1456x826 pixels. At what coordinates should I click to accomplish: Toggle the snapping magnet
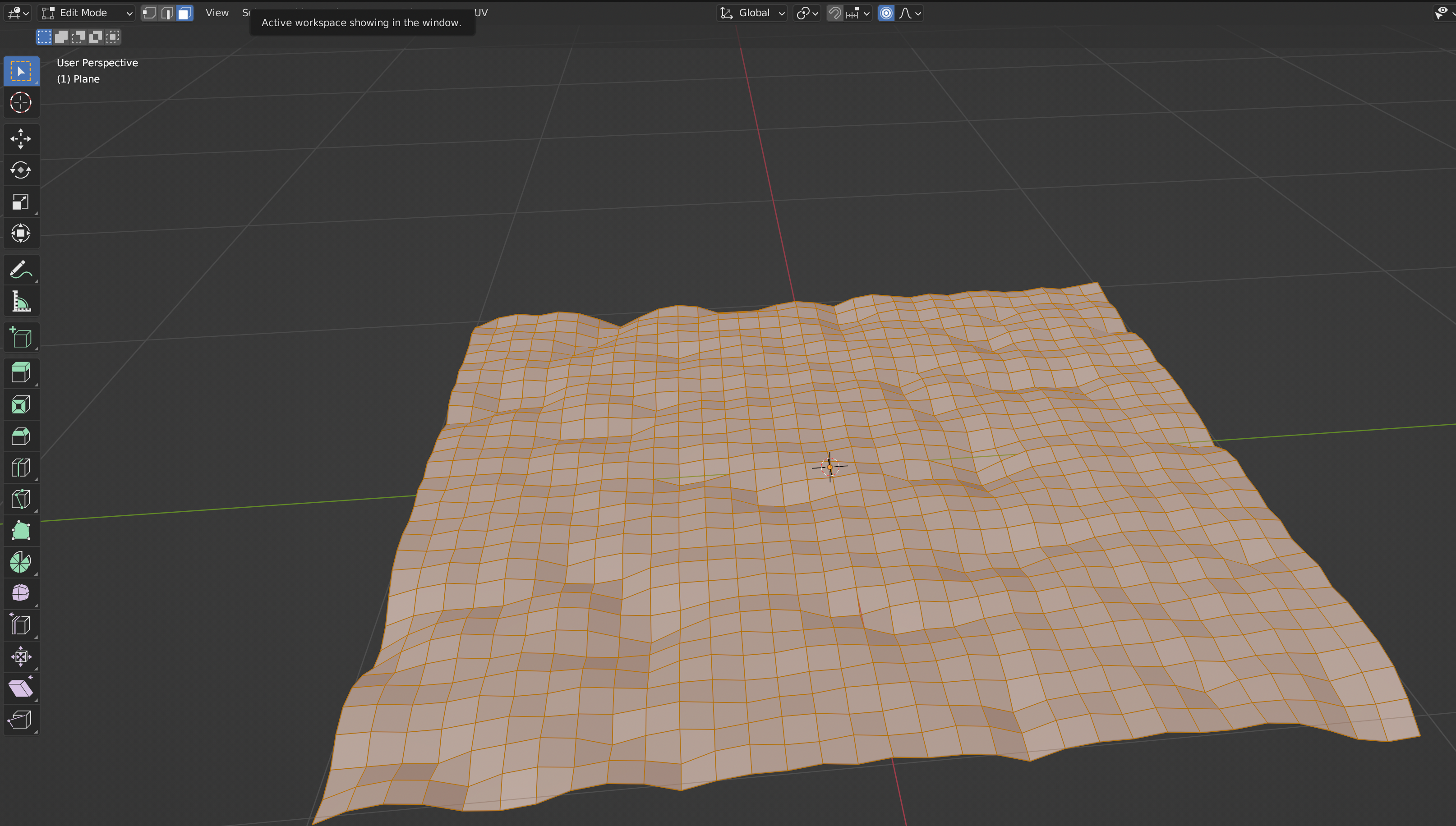(835, 13)
